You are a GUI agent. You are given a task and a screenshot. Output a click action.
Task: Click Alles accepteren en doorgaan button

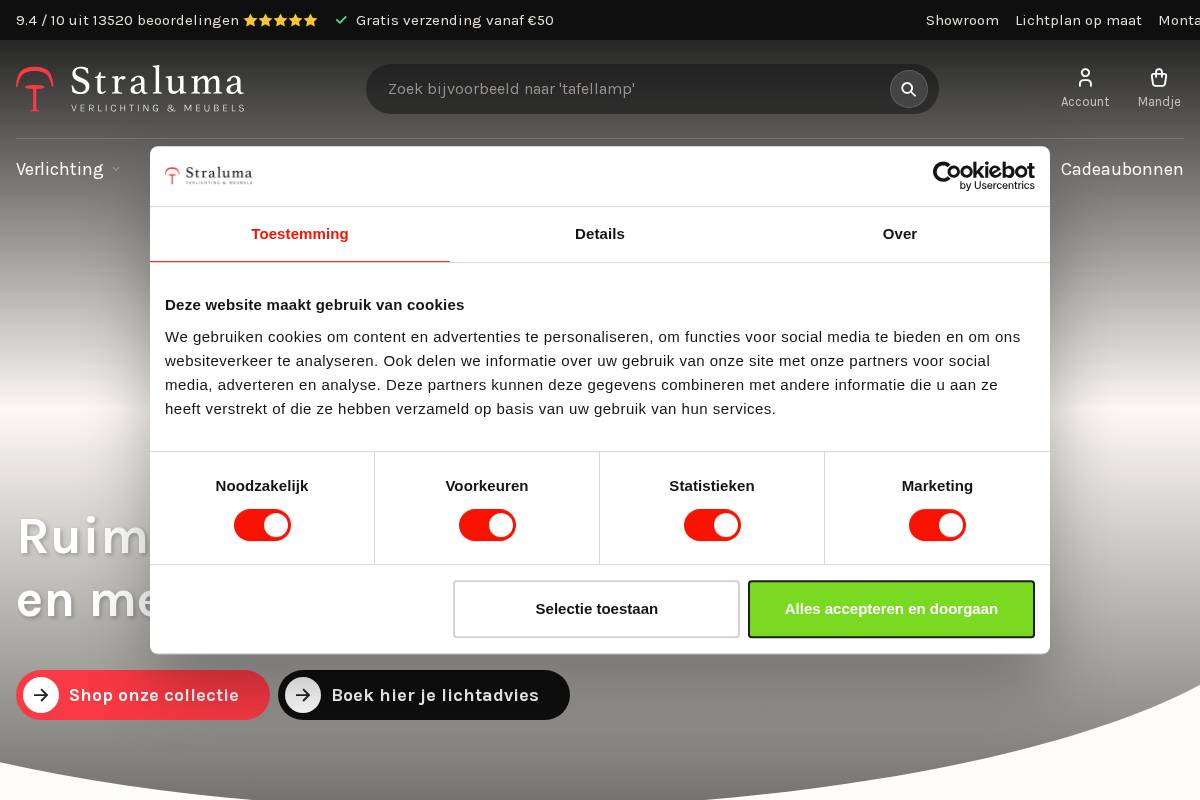(x=891, y=609)
